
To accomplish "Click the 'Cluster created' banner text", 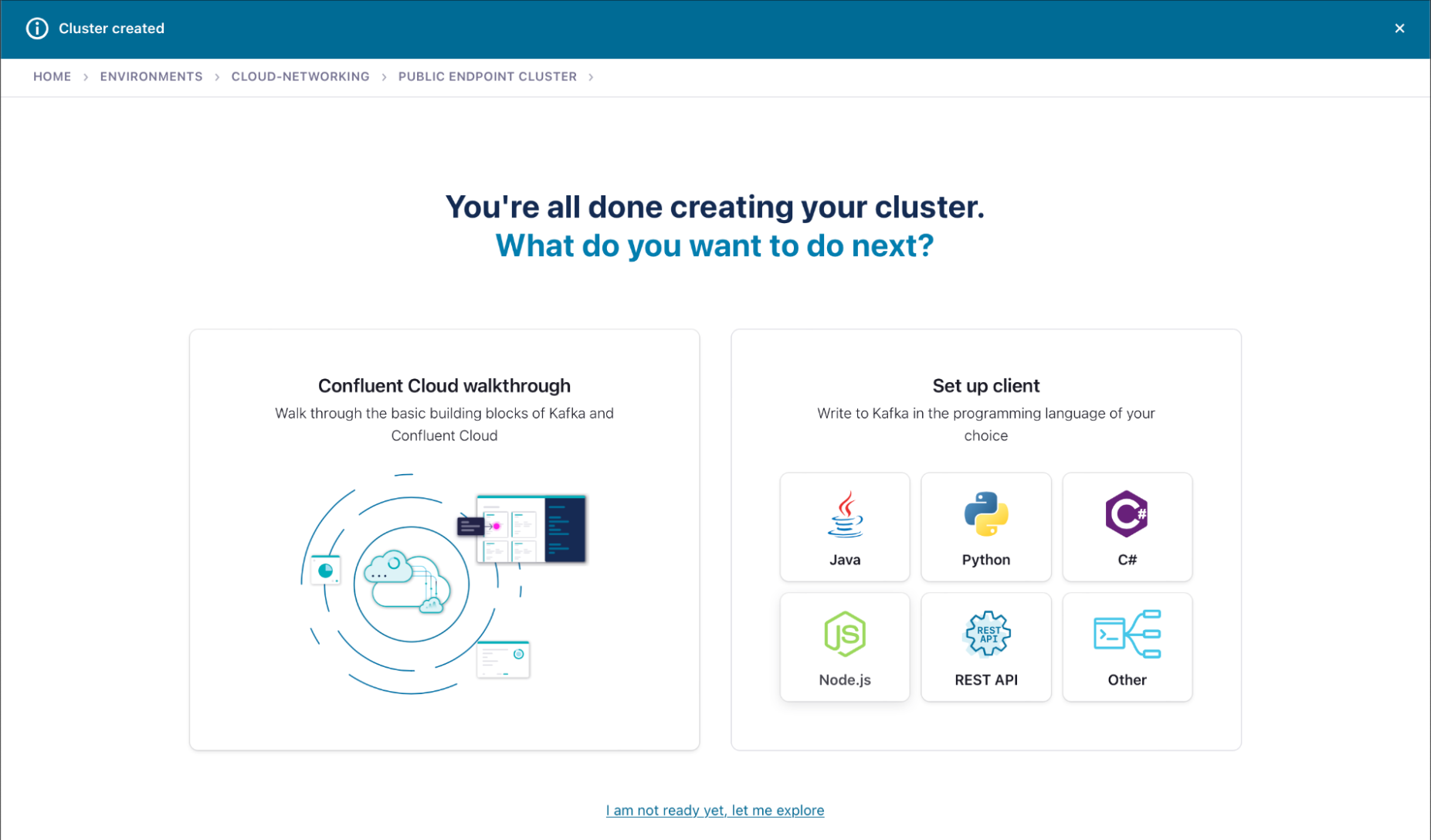I will tap(112, 29).
